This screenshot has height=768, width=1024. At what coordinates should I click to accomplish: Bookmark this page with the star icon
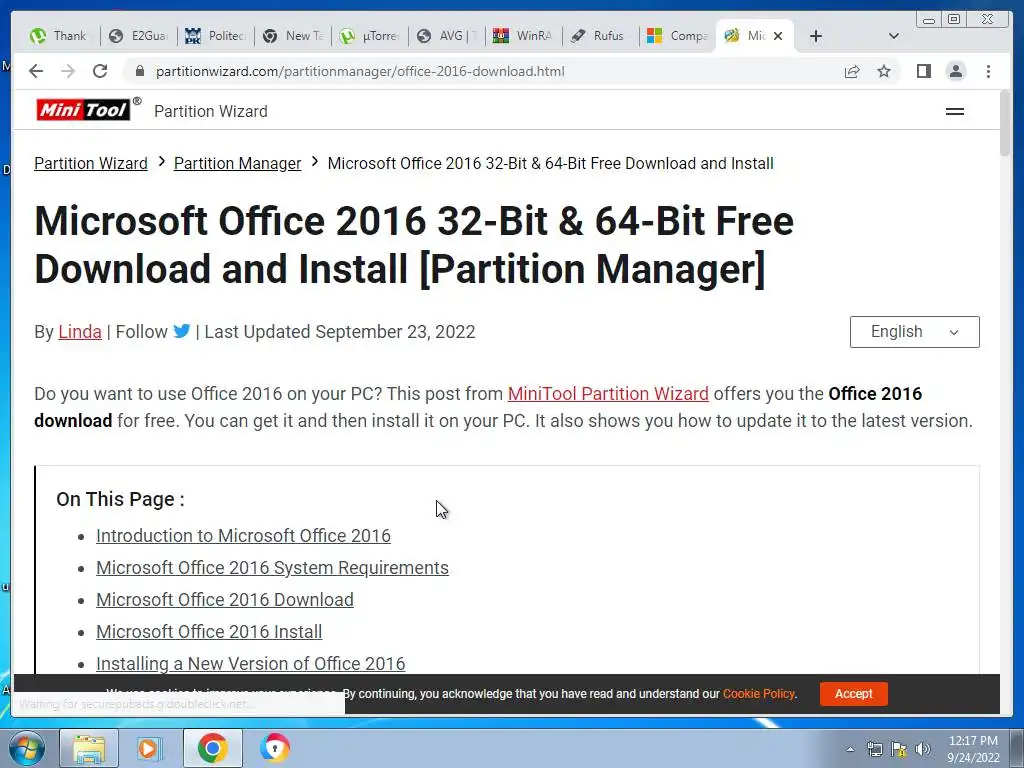coord(884,71)
